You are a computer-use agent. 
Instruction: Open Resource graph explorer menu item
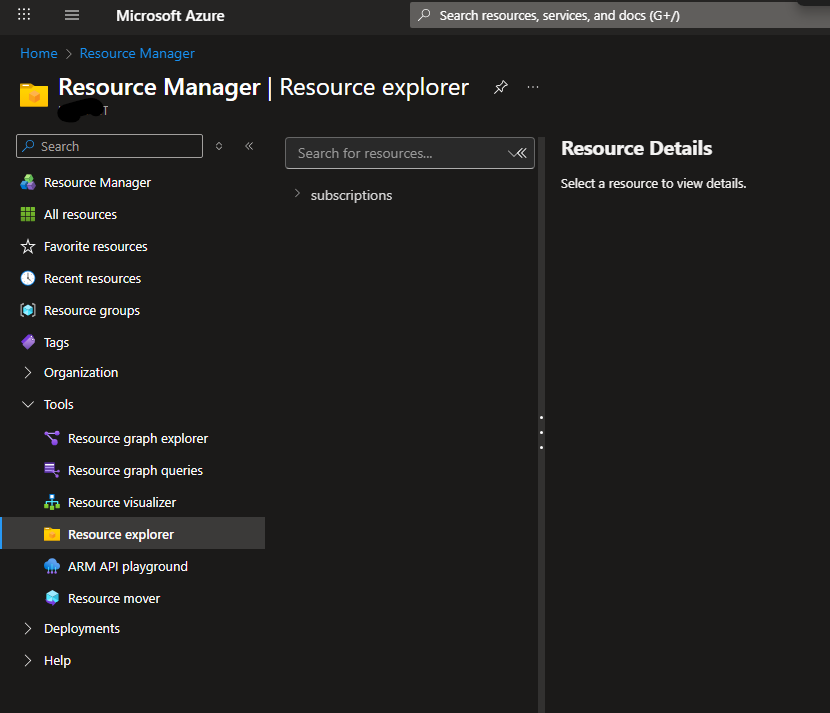tap(137, 439)
